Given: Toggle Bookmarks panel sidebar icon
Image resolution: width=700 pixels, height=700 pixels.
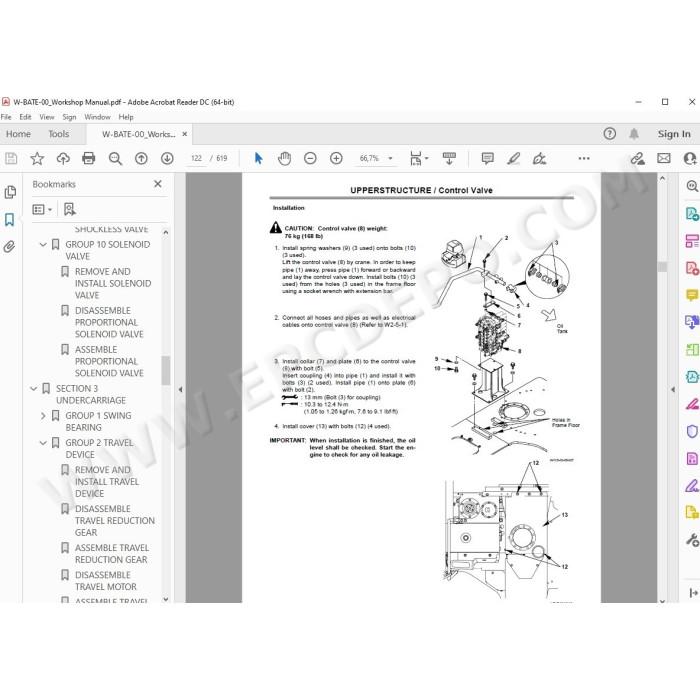Looking at the screenshot, I should point(9,220).
